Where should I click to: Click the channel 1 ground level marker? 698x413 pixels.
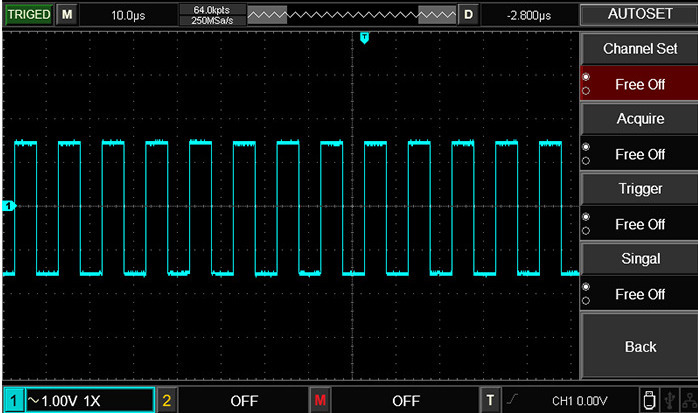9,206
